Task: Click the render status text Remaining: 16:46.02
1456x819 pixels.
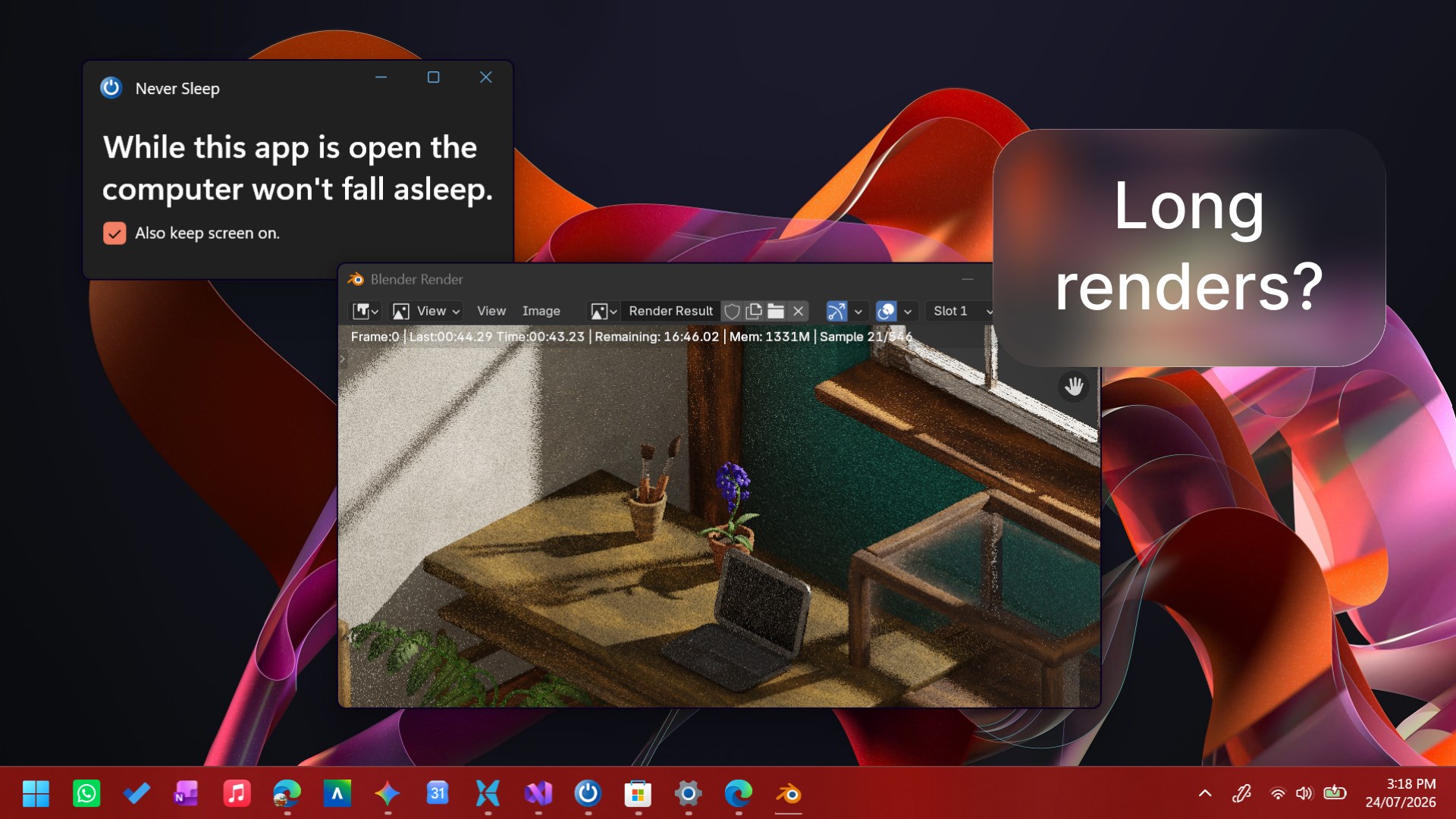Action: 657,337
